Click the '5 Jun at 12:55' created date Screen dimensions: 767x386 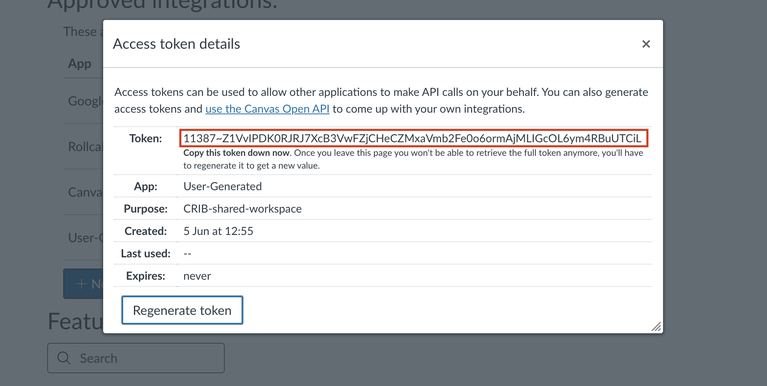(218, 231)
